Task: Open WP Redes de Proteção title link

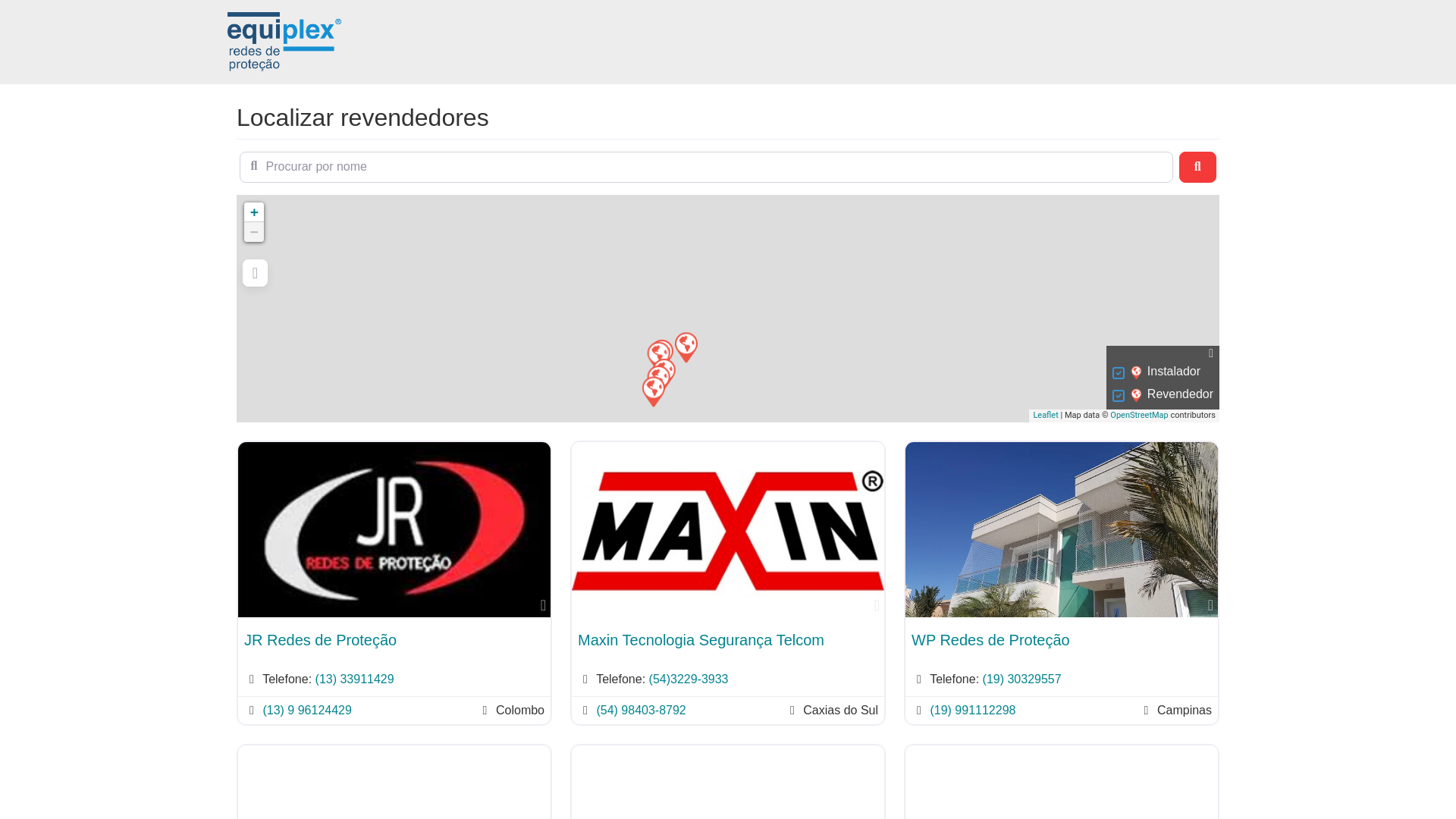Action: [x=990, y=640]
